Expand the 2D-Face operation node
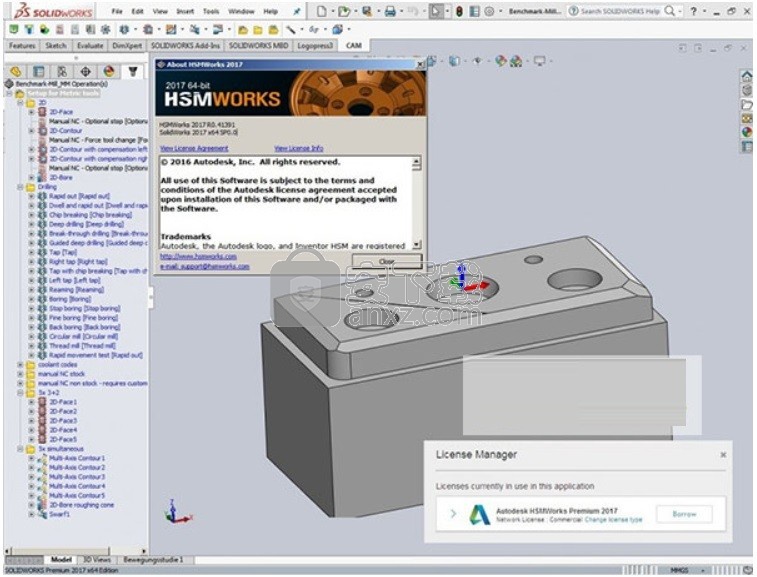Image resolution: width=757 pixels, height=577 pixels. (31, 112)
